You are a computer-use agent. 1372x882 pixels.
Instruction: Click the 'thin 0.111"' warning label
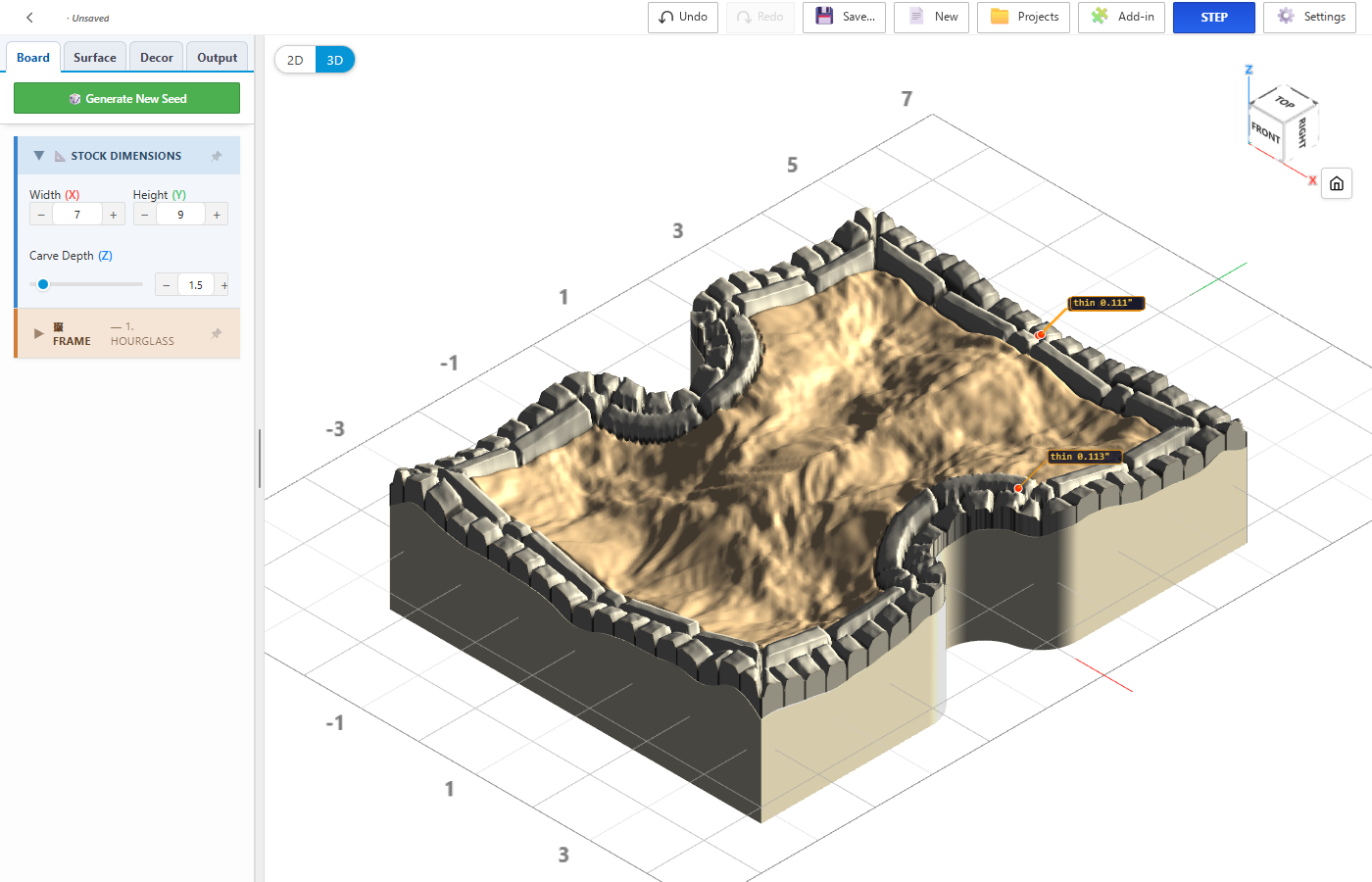click(1105, 304)
